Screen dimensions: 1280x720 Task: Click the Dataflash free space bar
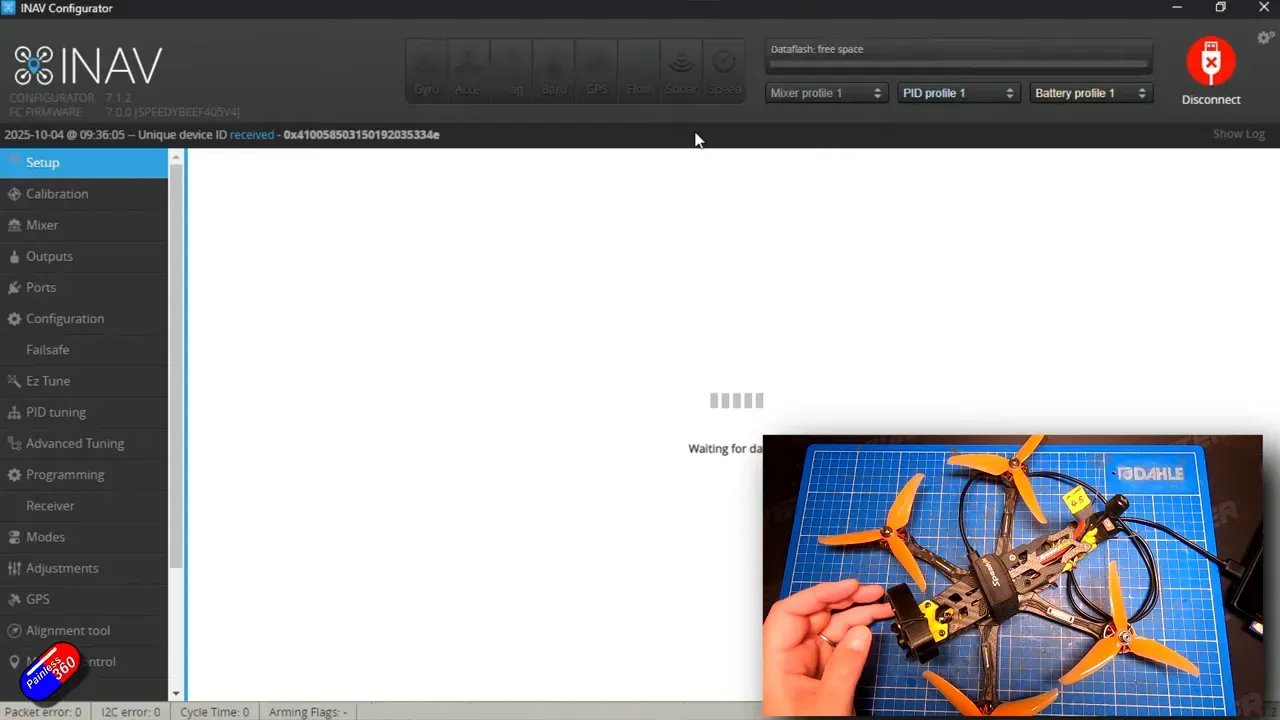pos(958,64)
